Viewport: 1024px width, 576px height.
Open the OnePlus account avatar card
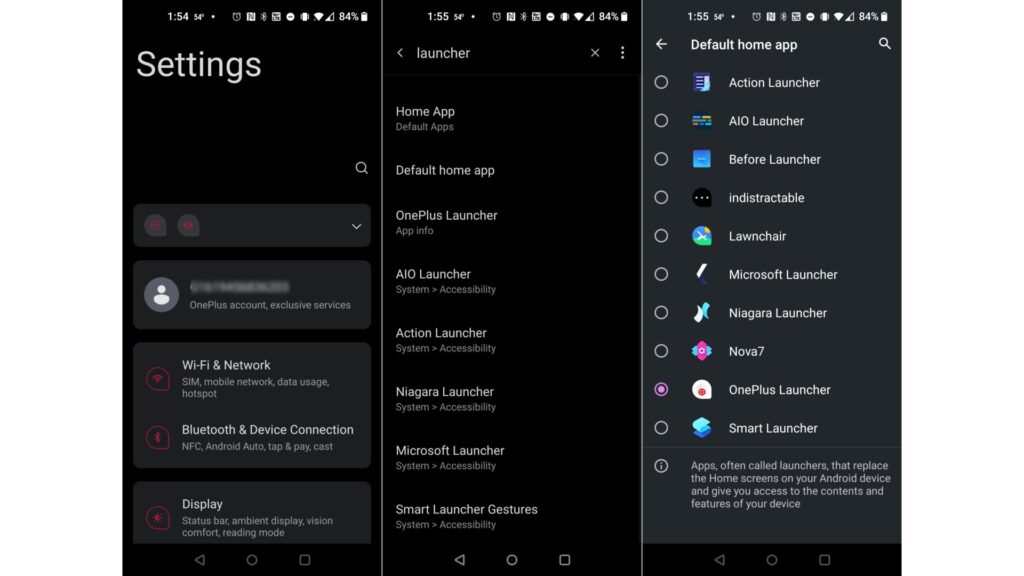point(252,295)
